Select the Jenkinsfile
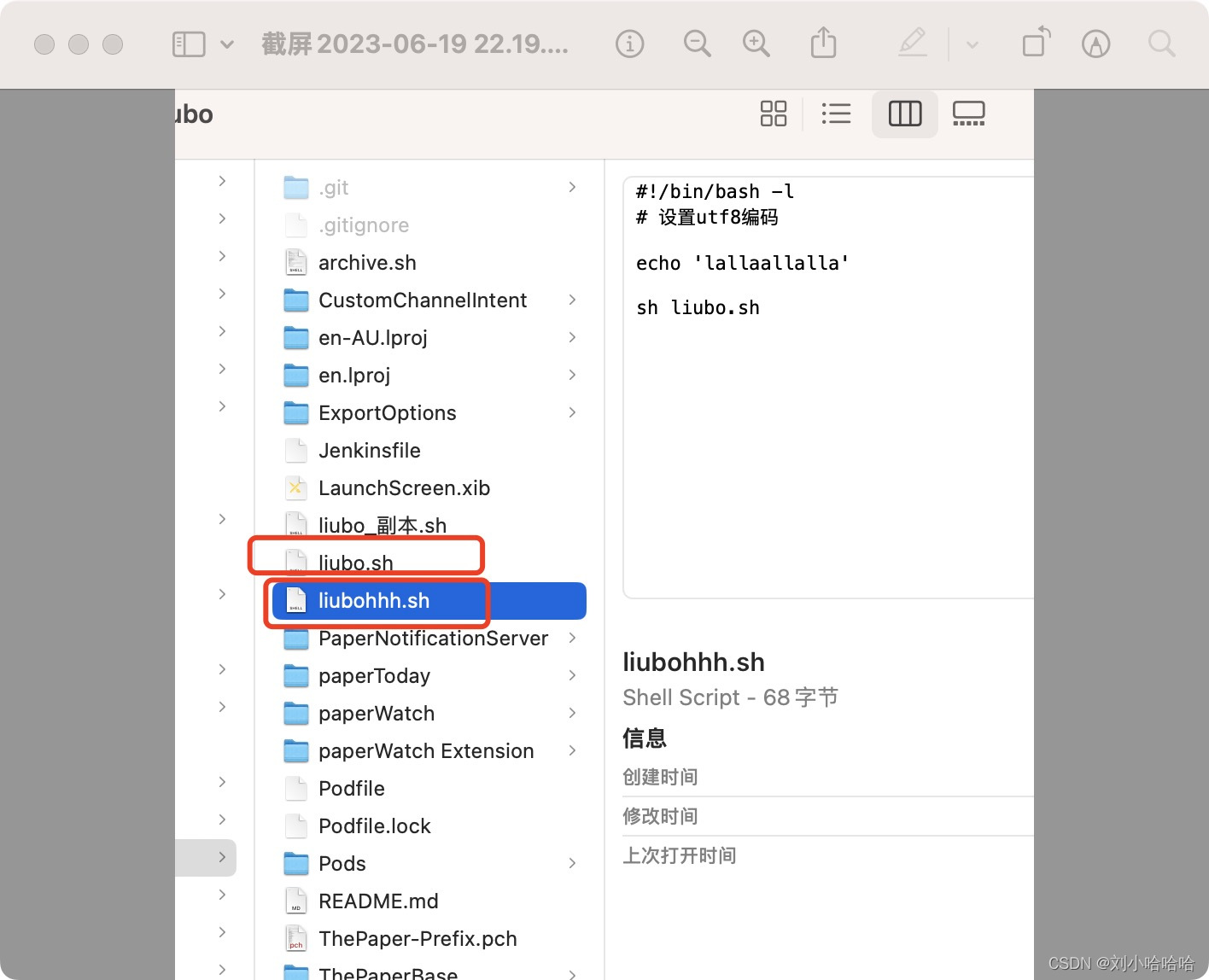 click(x=370, y=451)
